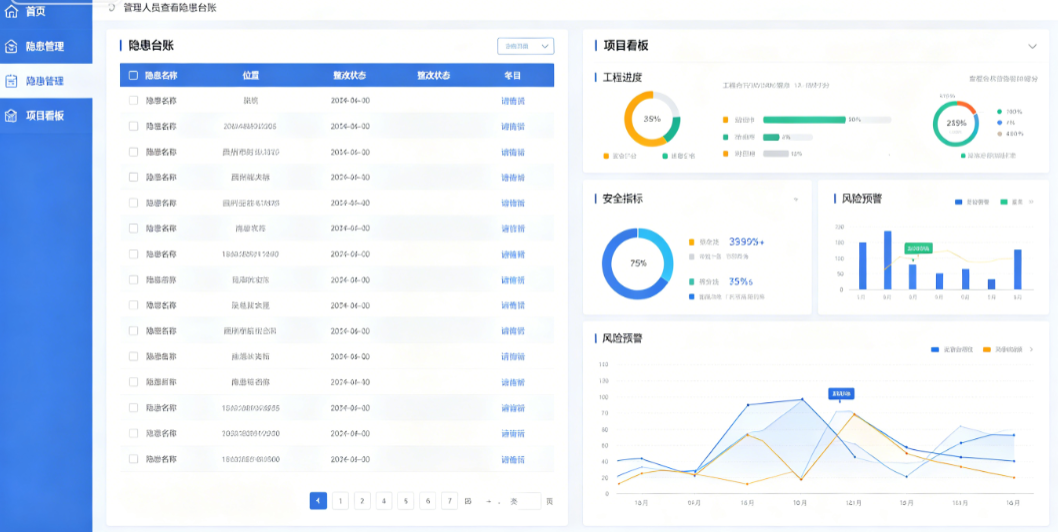Toggle the green legend swatch under the 35% donut

tap(665, 156)
